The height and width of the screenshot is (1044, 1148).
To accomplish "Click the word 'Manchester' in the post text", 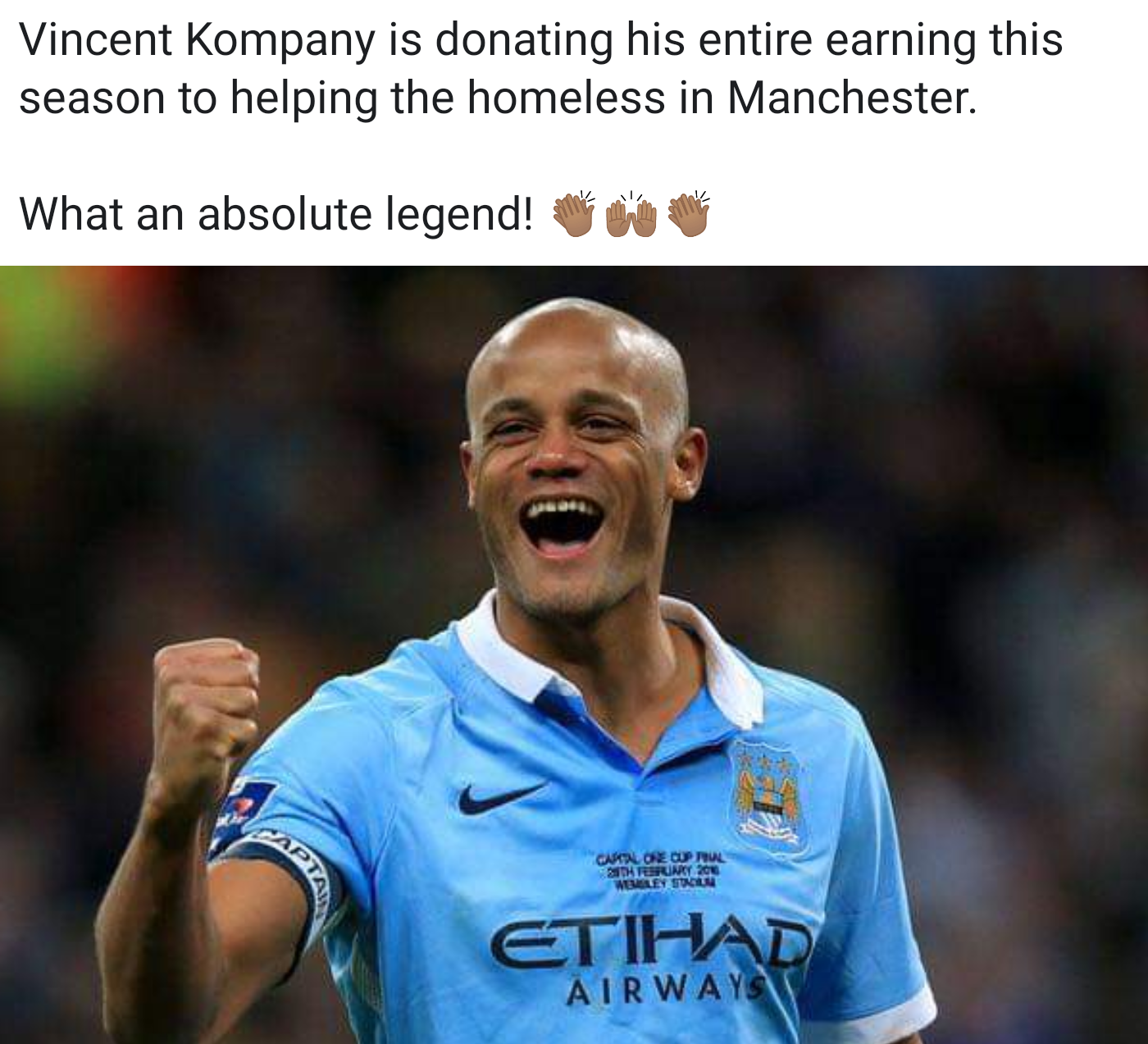I will [852, 98].
